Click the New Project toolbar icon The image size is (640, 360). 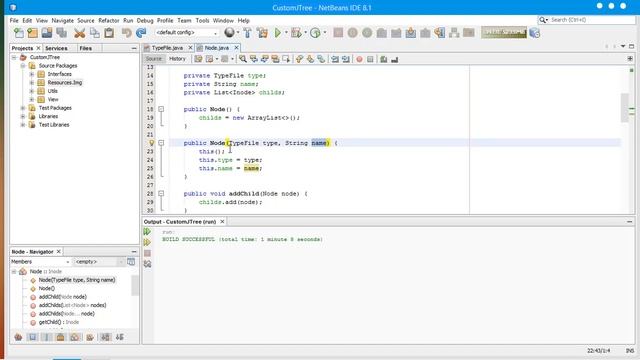[x=33, y=33]
